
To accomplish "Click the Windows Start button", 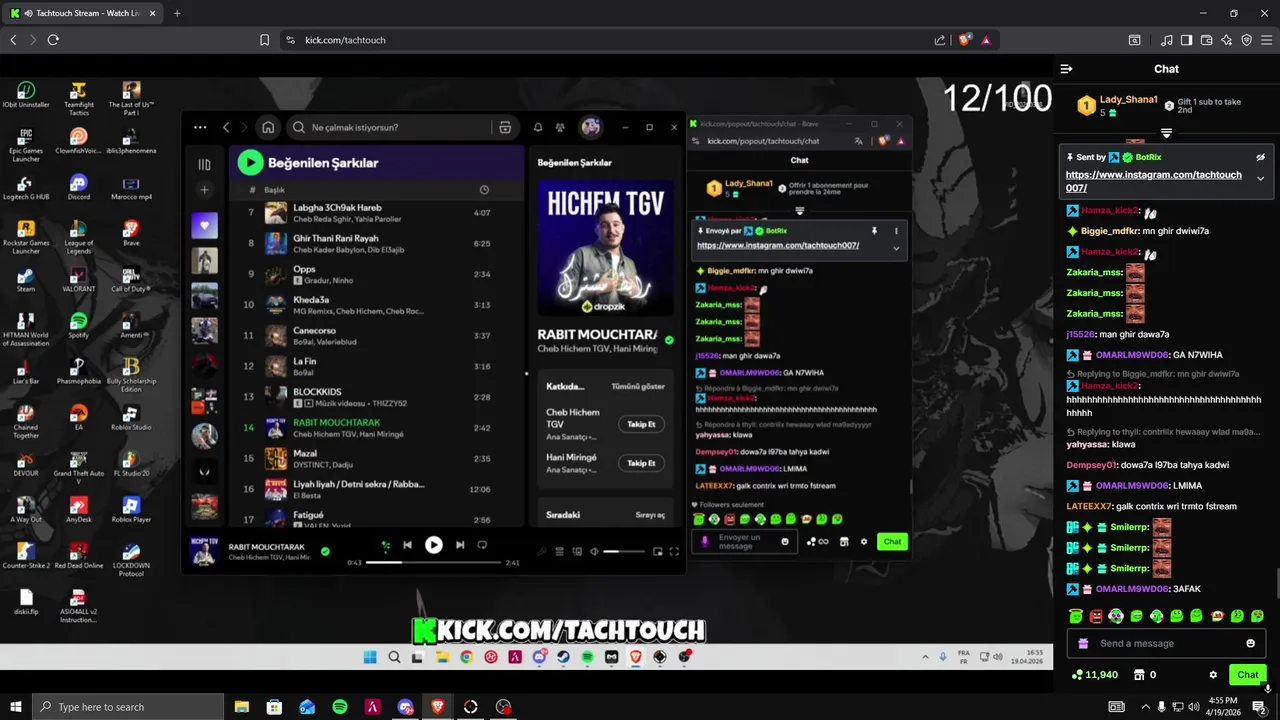I will [15, 707].
